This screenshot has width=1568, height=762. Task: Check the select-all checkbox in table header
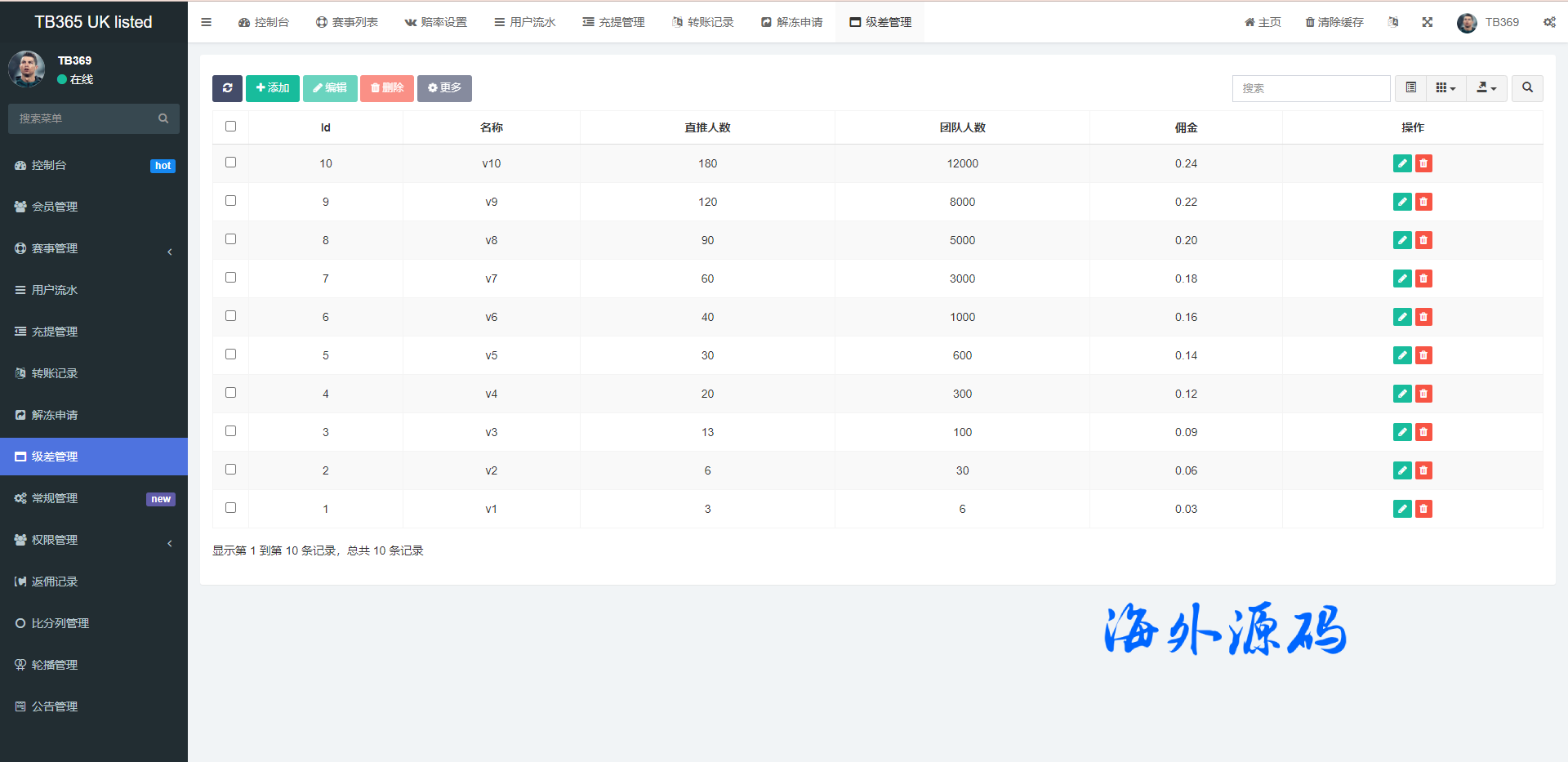(231, 127)
